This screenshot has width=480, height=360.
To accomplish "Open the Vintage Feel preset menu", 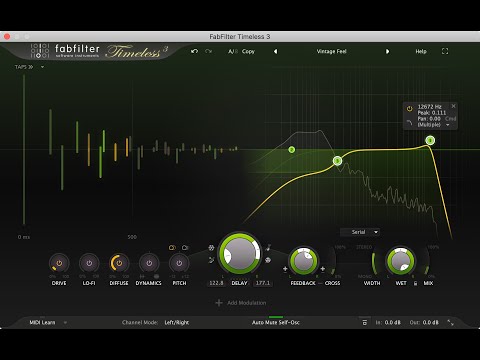I will tap(331, 51).
